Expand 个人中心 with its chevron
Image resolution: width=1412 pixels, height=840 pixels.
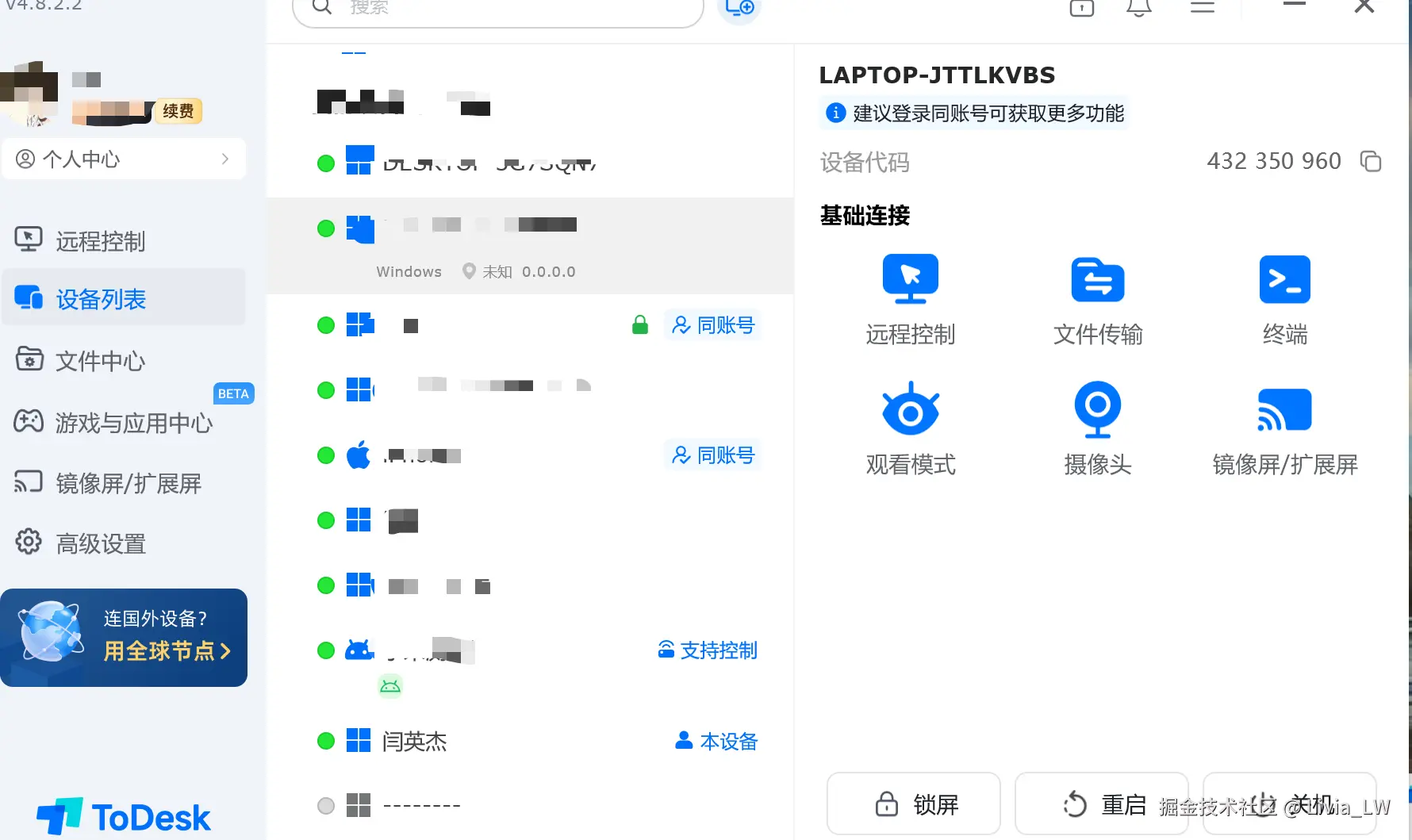pos(225,159)
